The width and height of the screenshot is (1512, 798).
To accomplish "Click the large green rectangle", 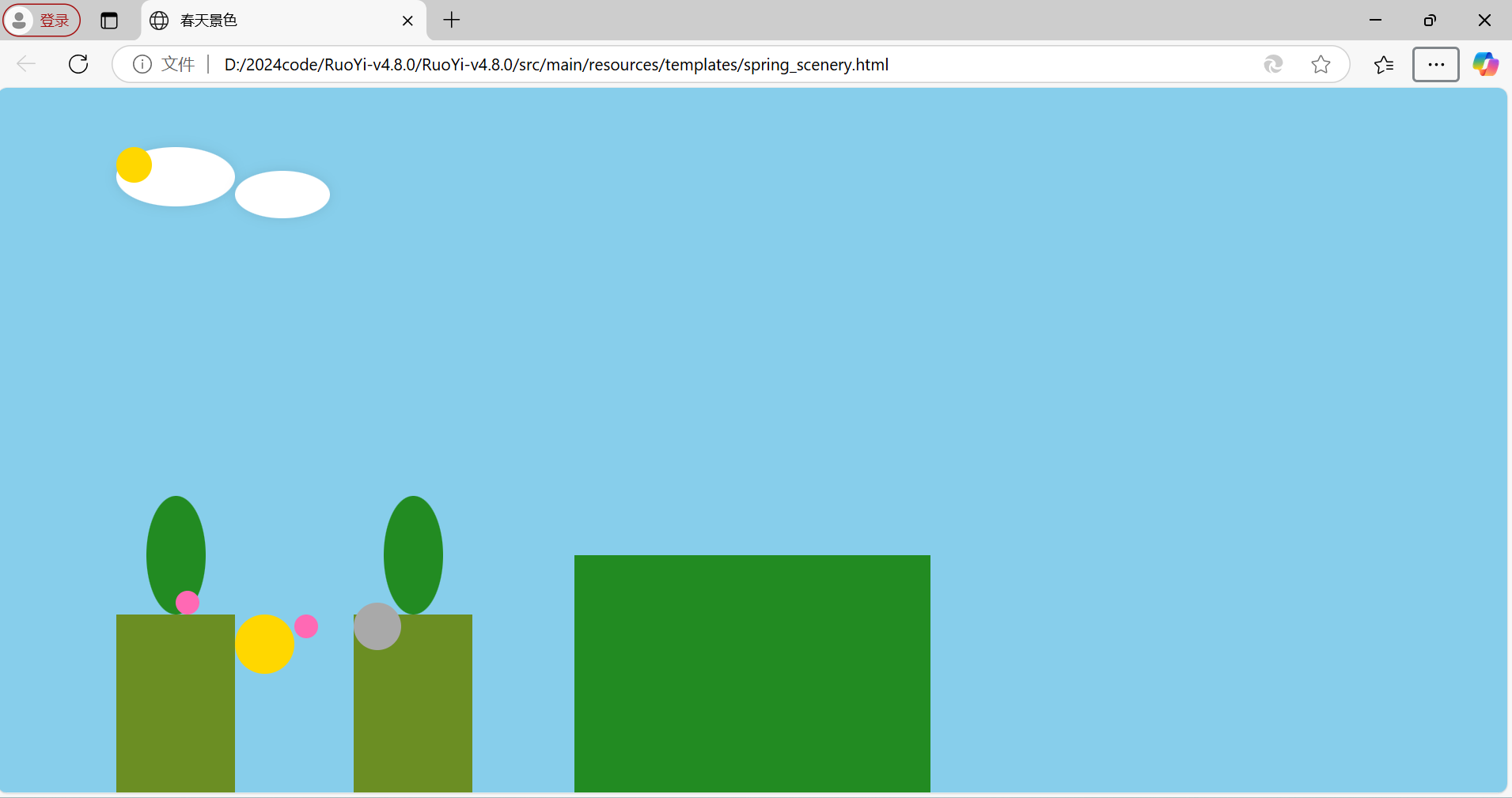I will [x=752, y=674].
